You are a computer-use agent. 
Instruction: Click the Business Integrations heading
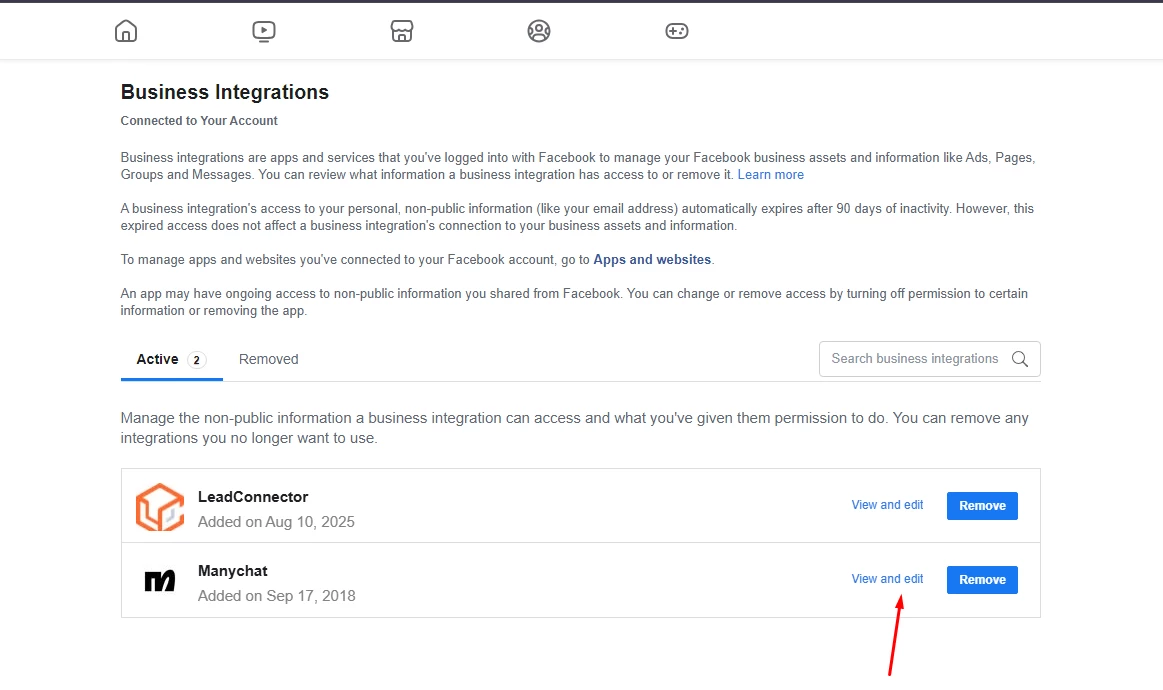[225, 92]
